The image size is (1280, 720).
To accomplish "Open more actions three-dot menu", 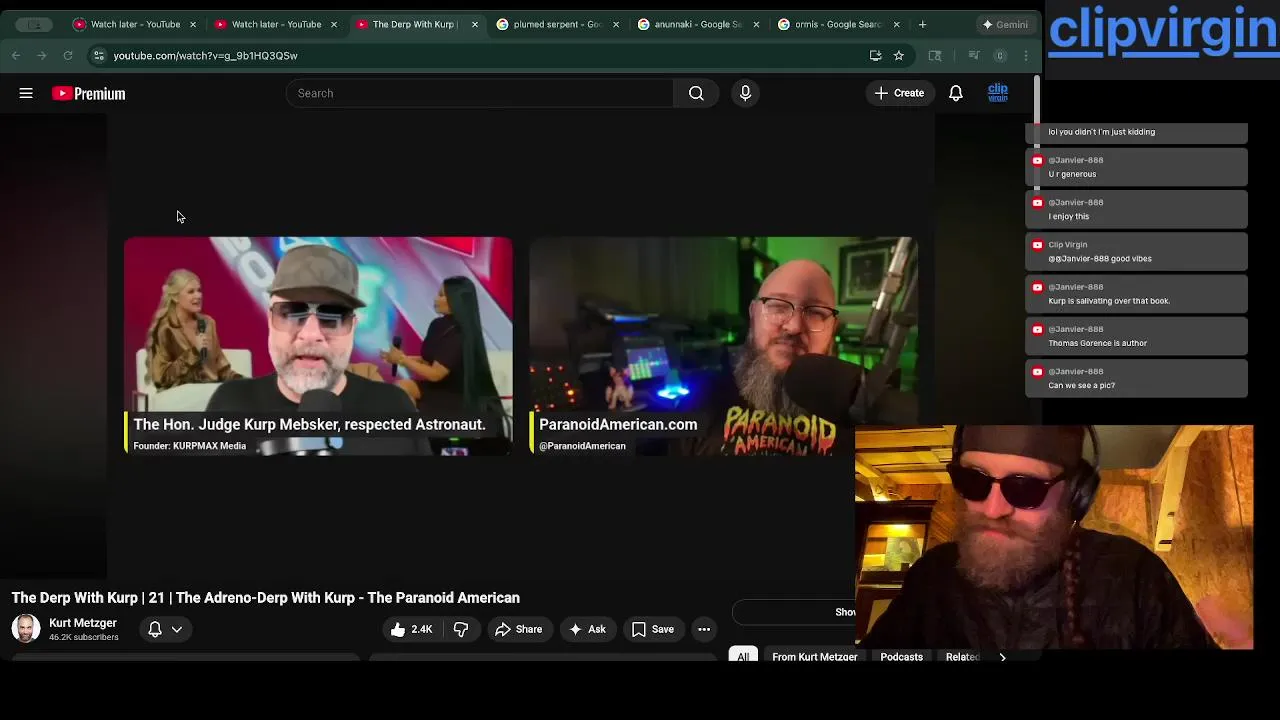I will pos(704,629).
